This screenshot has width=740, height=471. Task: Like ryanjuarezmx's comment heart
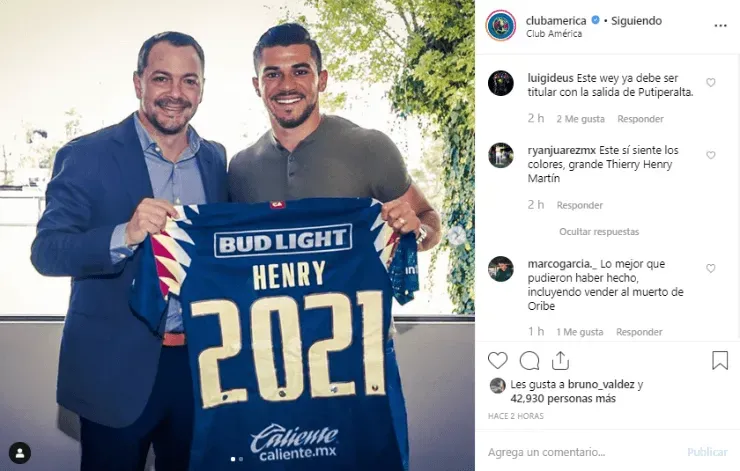(710, 155)
